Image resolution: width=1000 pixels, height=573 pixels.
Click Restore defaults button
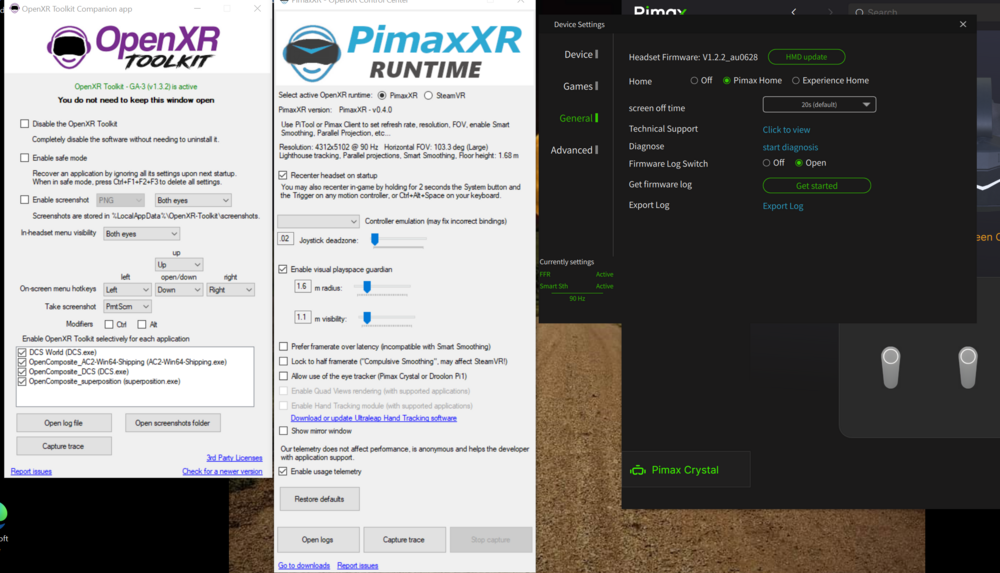click(320, 499)
